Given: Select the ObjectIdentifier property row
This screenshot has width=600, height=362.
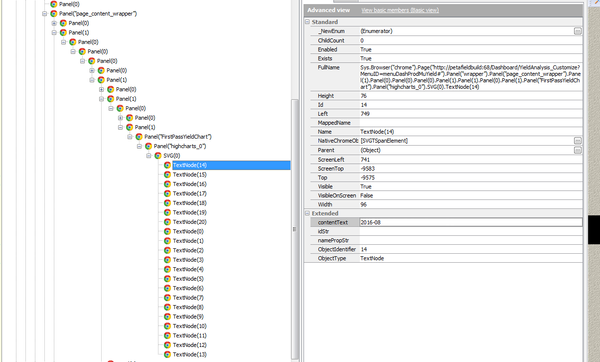Looking at the screenshot, I should tap(446, 249).
